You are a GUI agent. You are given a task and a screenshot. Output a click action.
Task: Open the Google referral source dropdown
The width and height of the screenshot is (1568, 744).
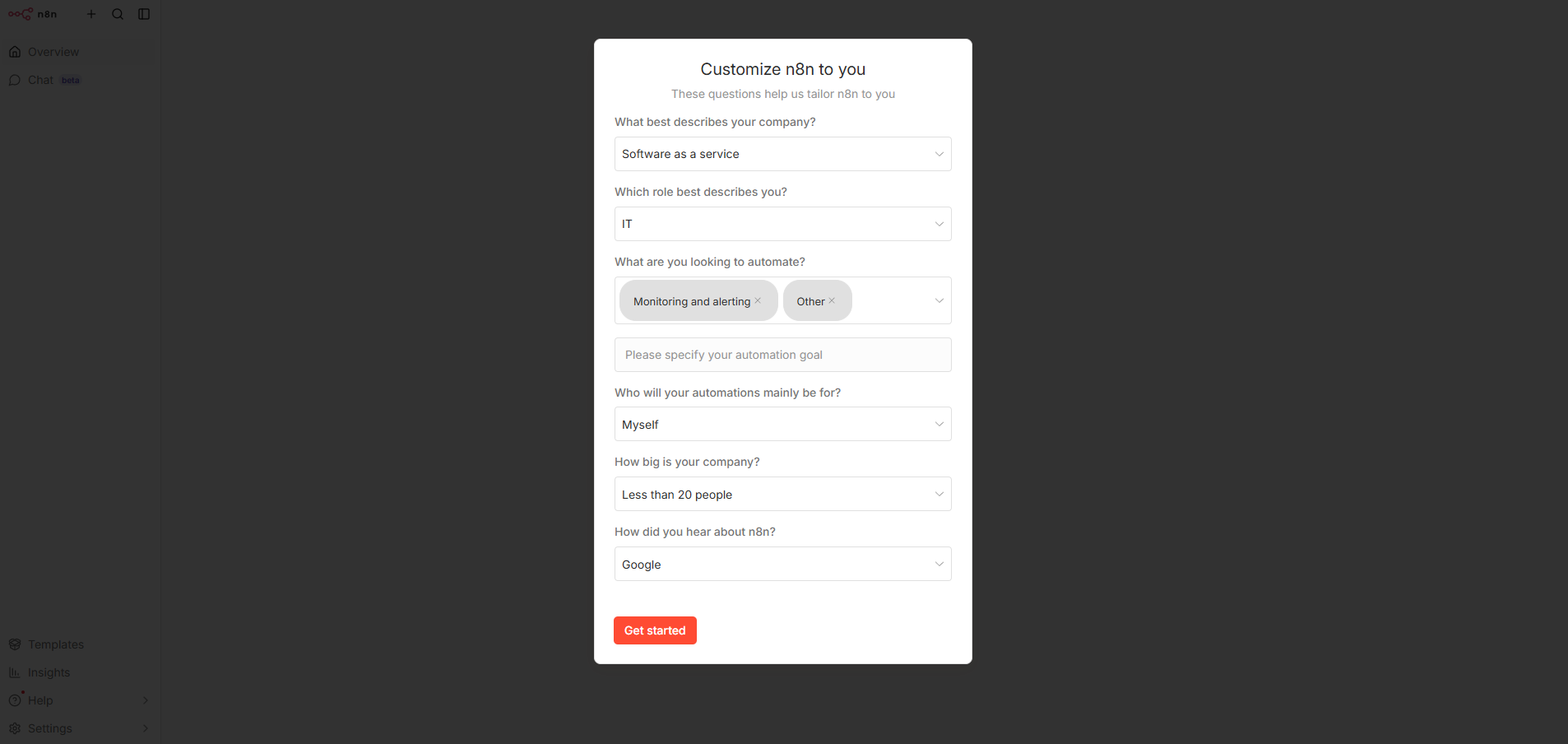tap(782, 565)
